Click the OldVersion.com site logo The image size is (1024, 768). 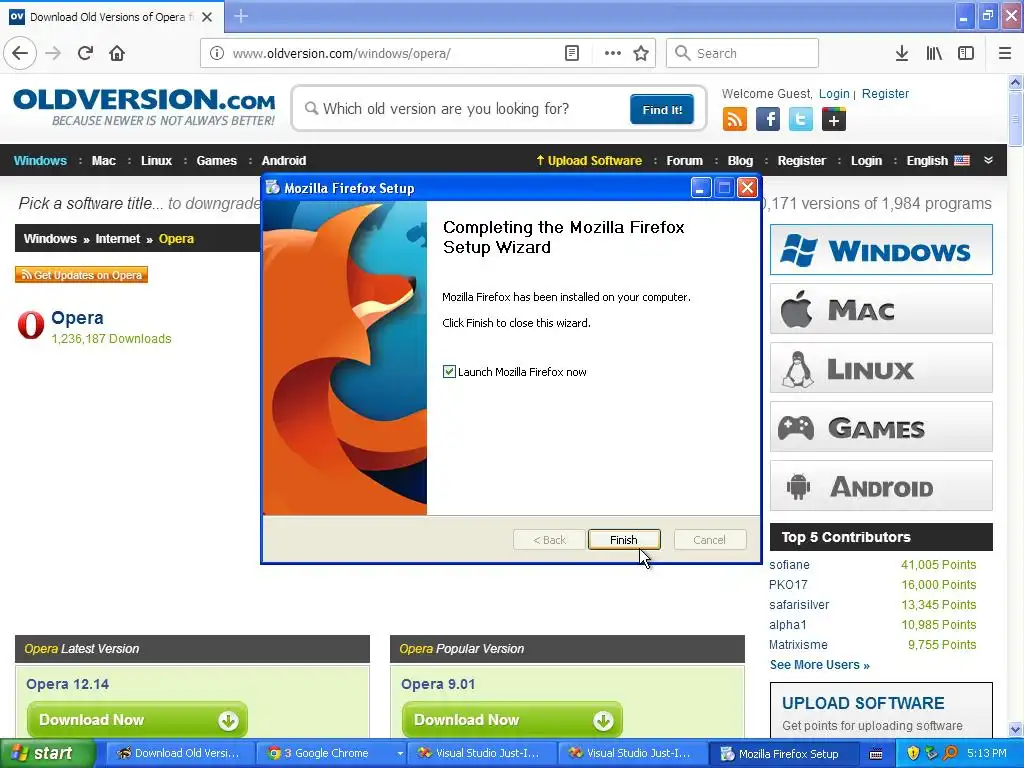(x=144, y=107)
